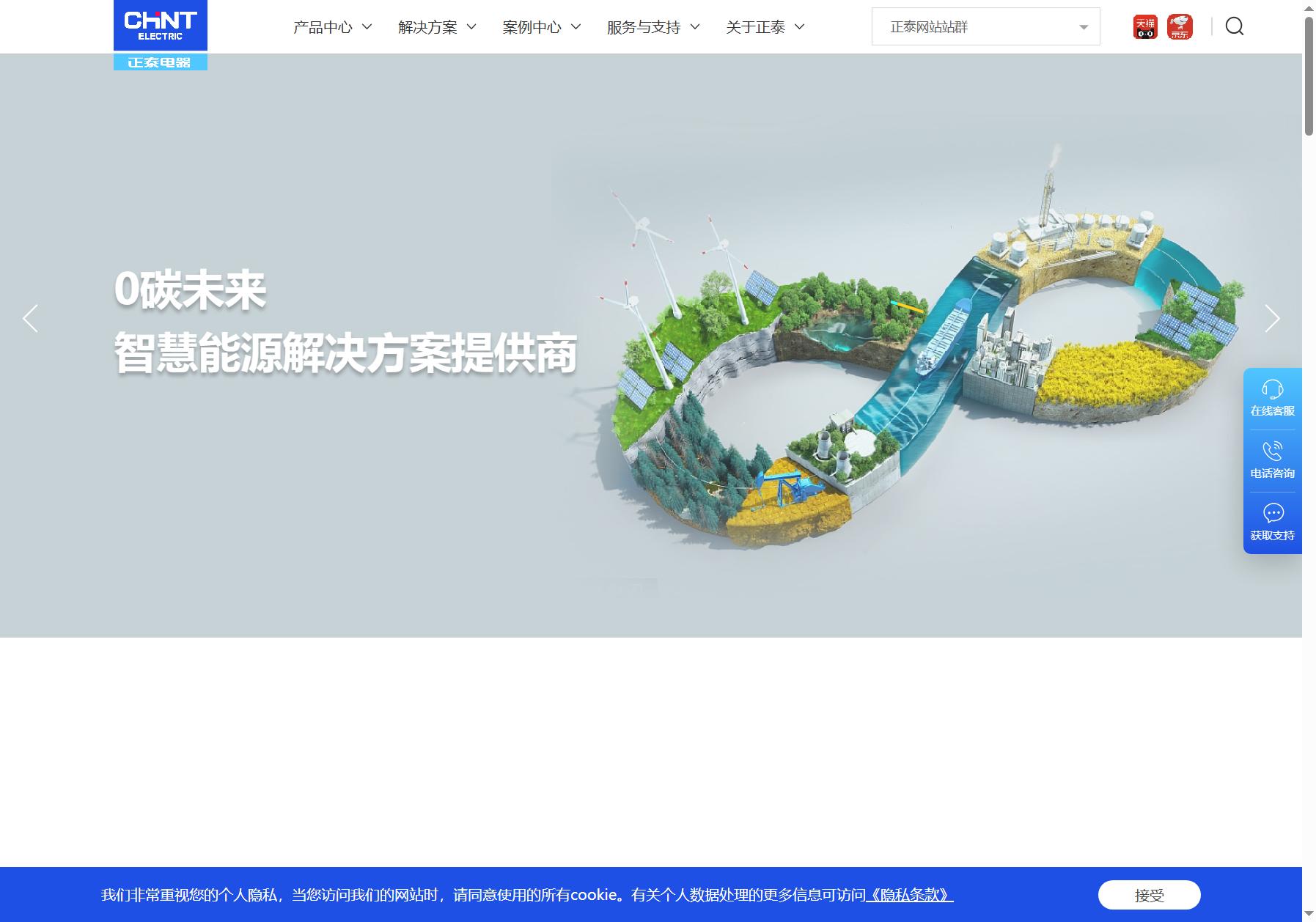Open the 案例中心 menu
This screenshot has height=922, width=1316.
542,27
